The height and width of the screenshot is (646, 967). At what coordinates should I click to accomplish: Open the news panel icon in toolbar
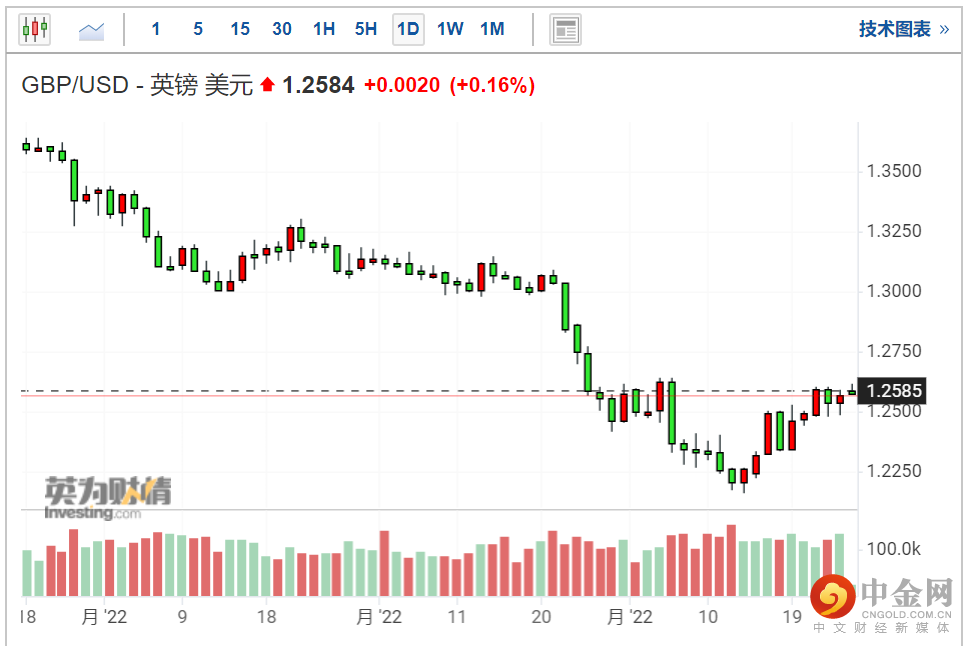pos(565,29)
